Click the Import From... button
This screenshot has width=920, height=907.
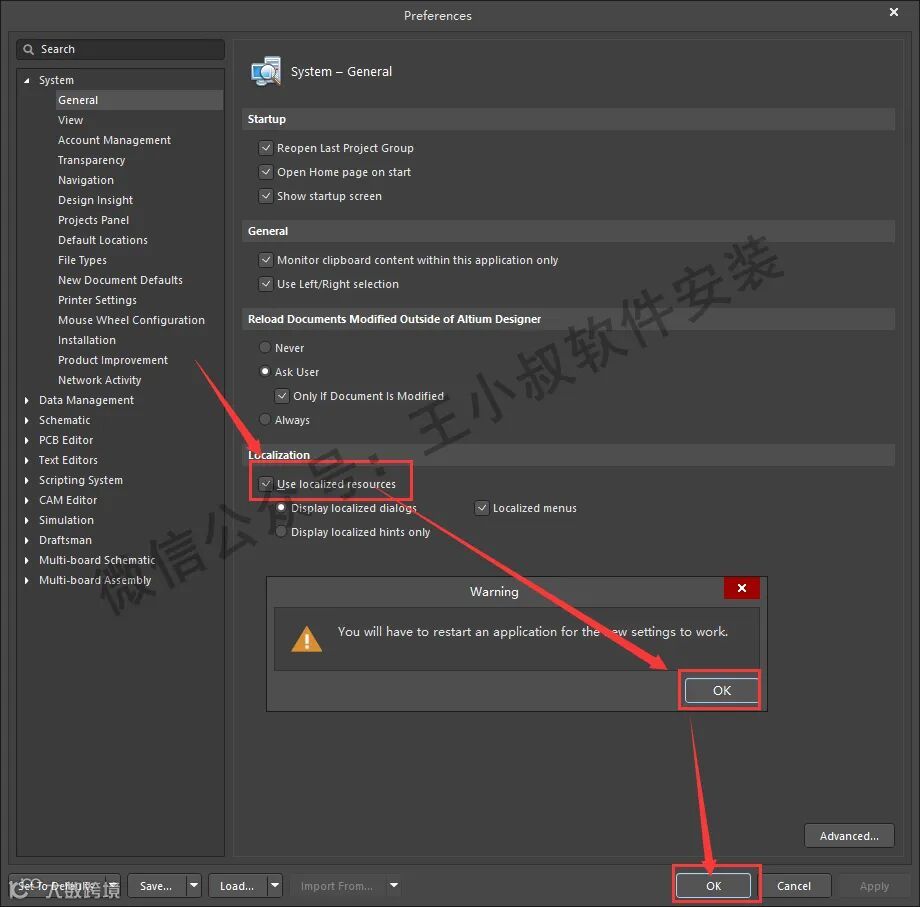coord(337,886)
